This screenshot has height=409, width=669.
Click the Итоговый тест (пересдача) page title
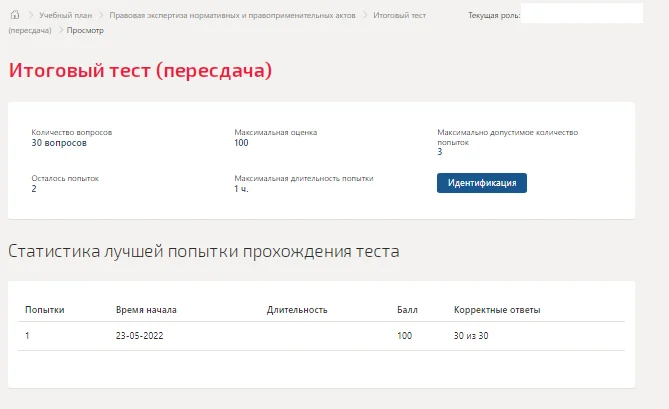click(x=140, y=70)
